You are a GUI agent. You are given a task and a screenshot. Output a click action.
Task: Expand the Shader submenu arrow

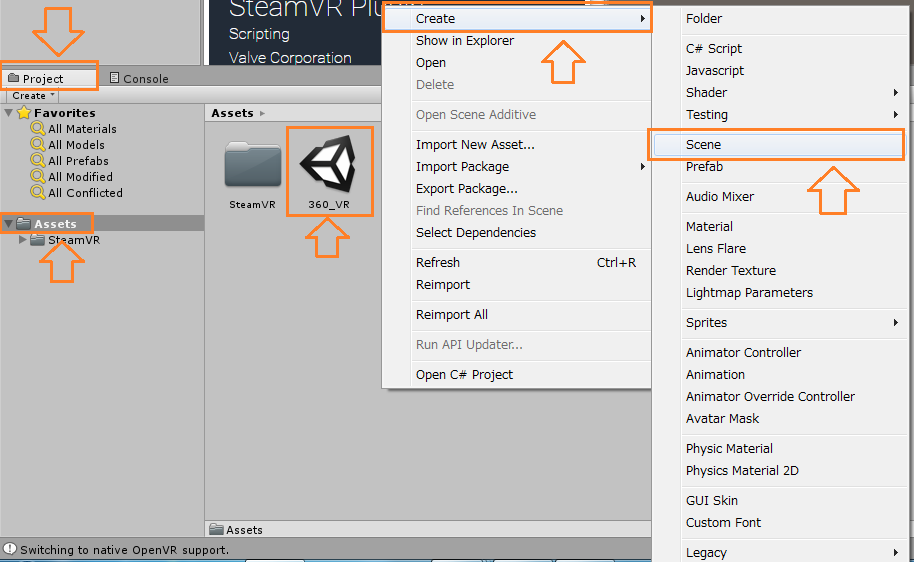pyautogui.click(x=896, y=93)
